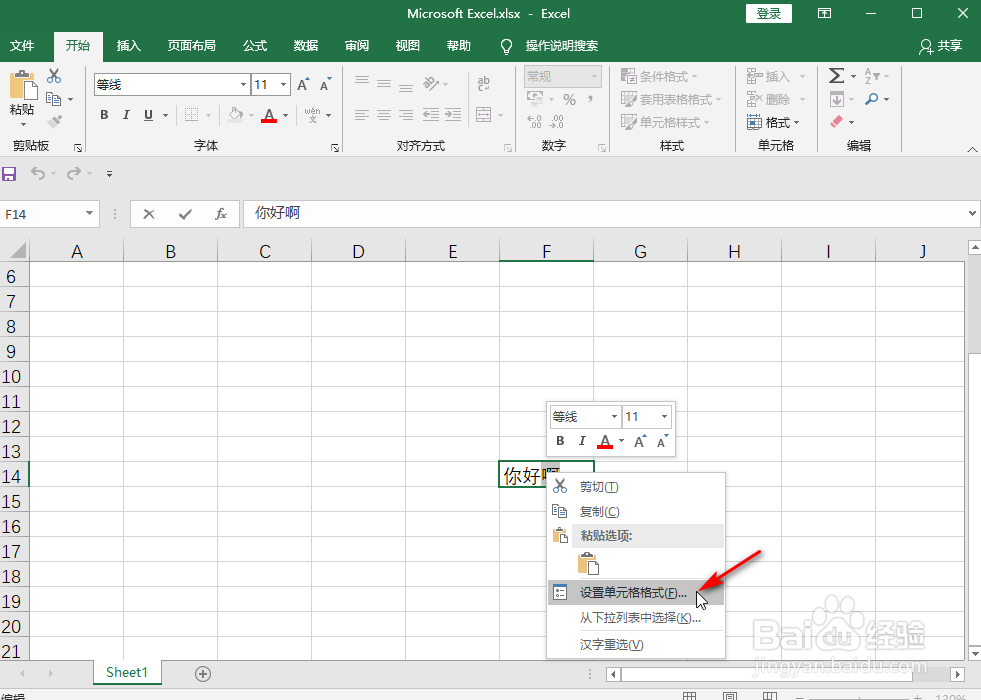Click the Save icon in quick access toolbar
Screen dimensions: 981x700
[9, 173]
